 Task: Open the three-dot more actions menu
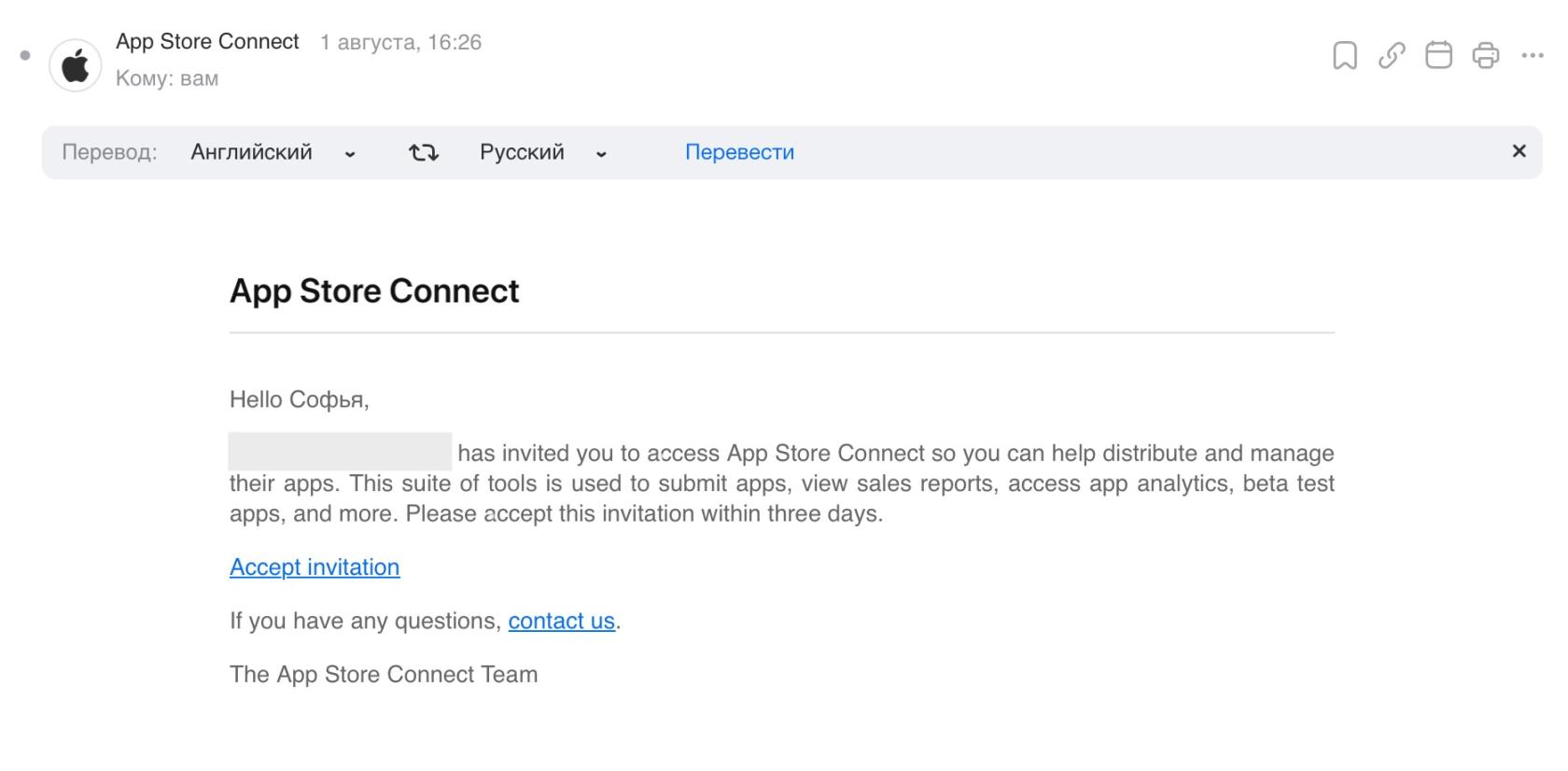[x=1532, y=56]
